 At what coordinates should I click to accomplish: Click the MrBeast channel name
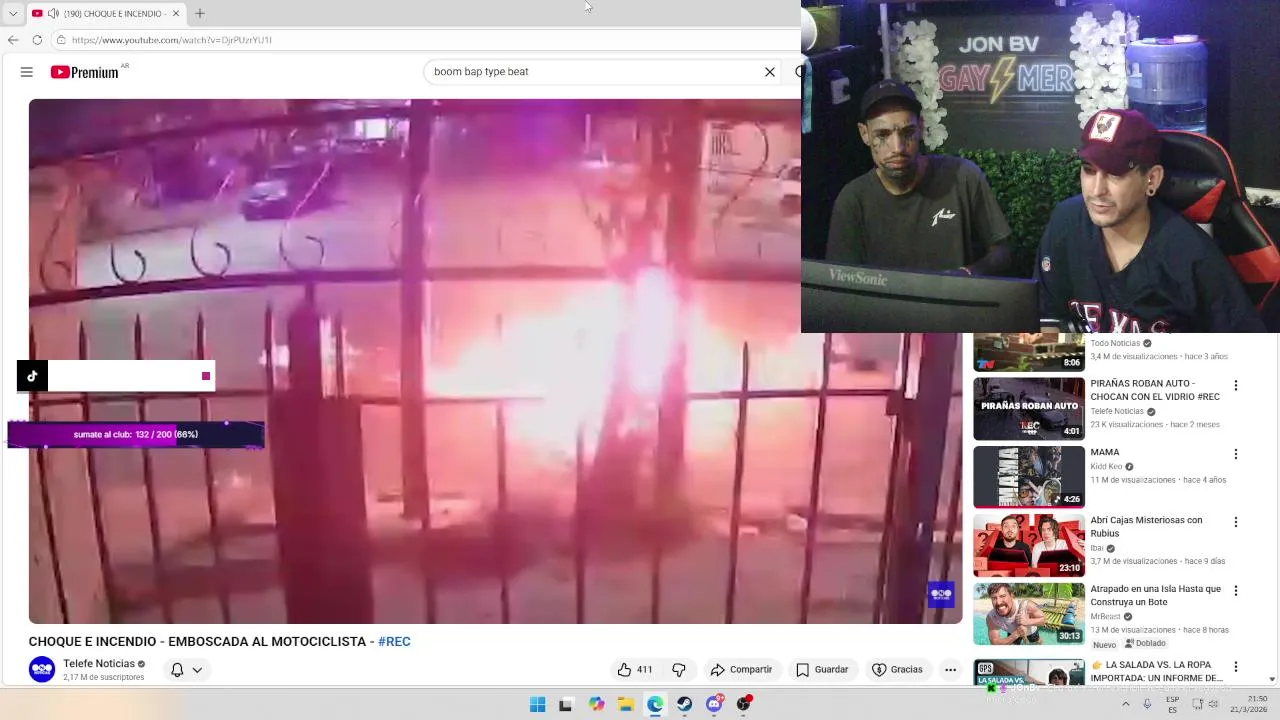[1105, 617]
